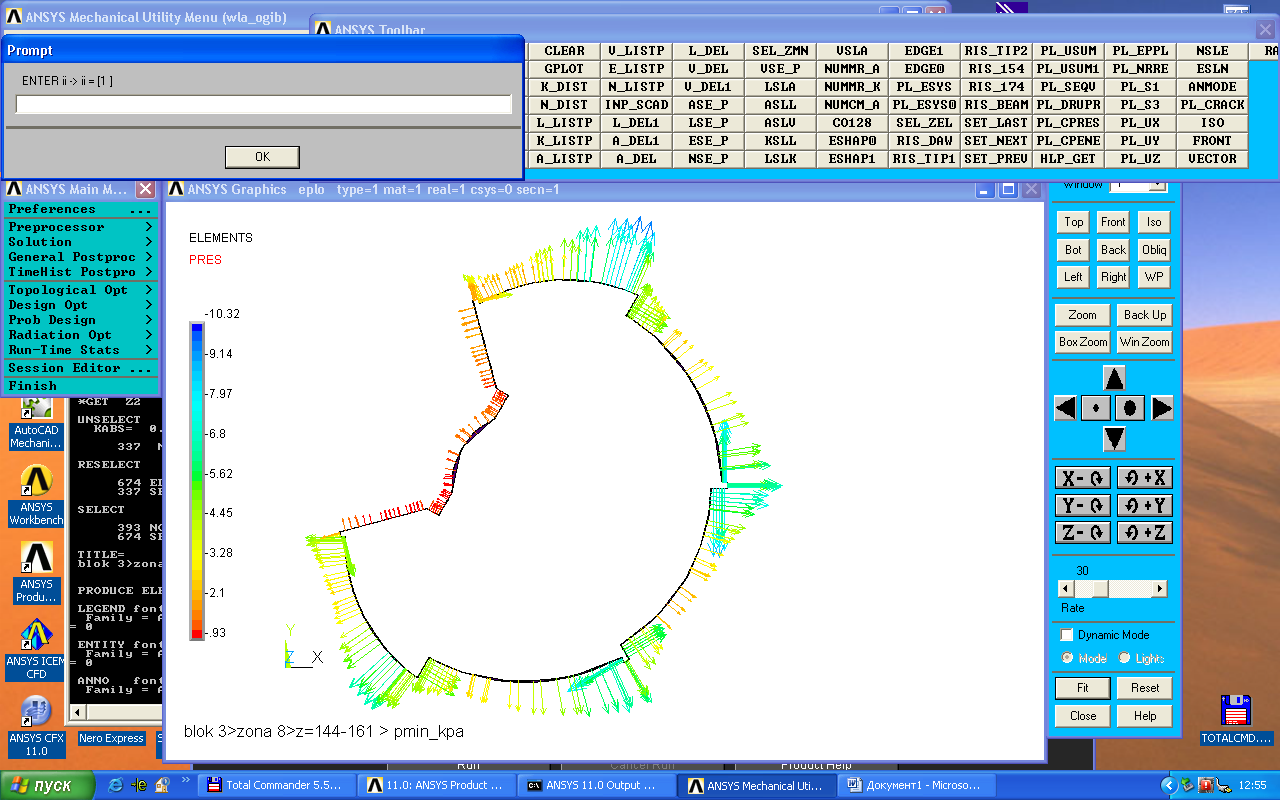Open ANSYS CFX 11.0 desktop icon
The height and width of the screenshot is (800, 1280).
36,726
